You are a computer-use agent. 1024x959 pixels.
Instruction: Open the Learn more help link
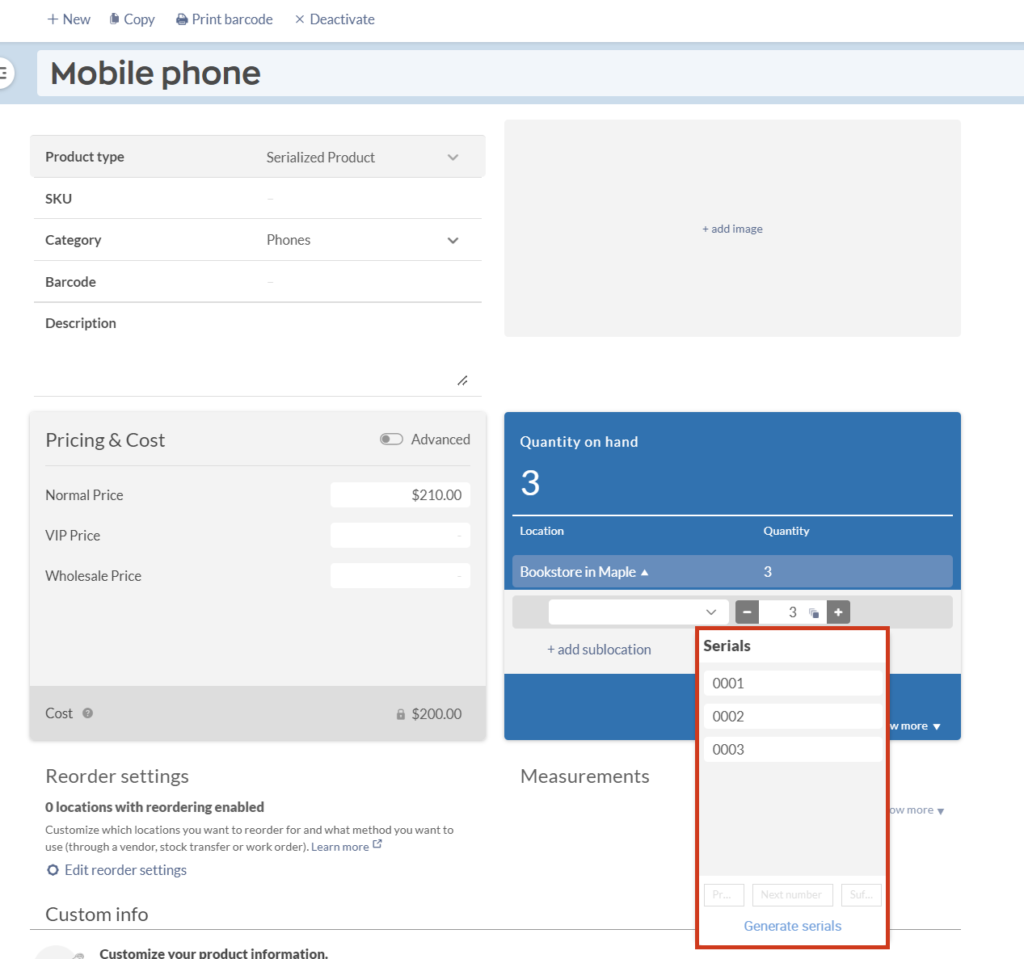click(339, 845)
